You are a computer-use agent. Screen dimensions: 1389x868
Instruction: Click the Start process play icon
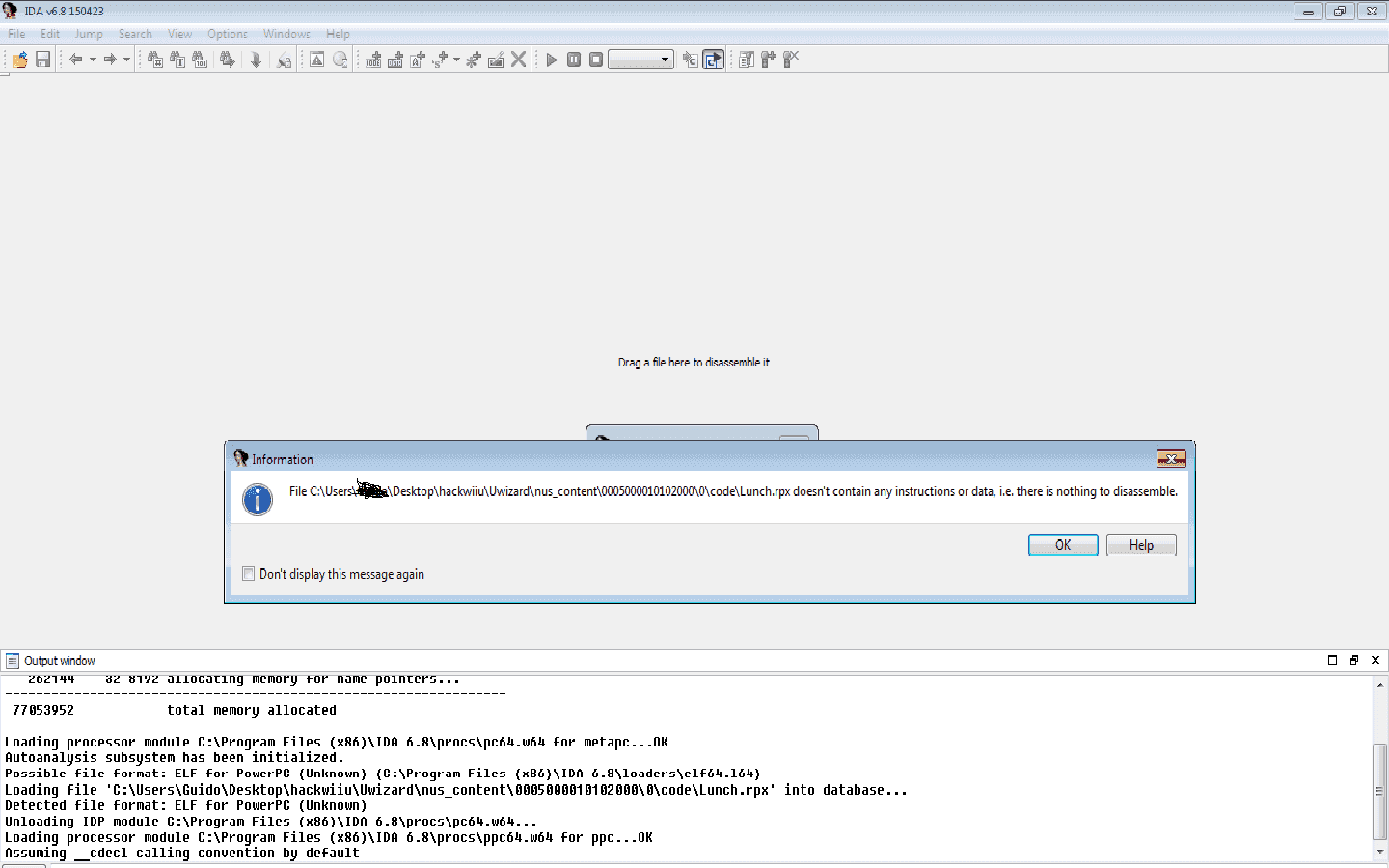click(x=551, y=59)
